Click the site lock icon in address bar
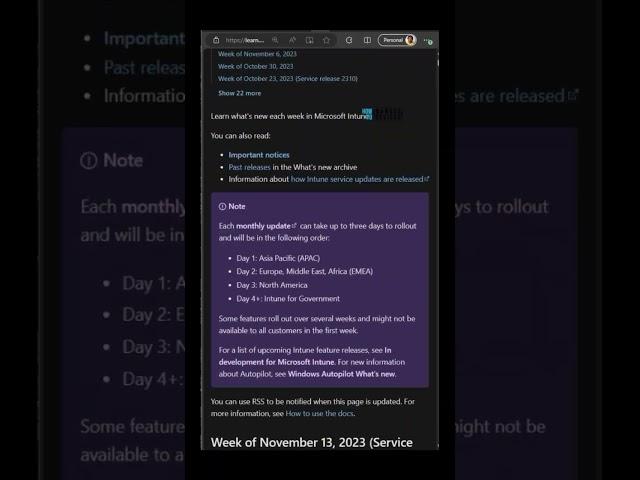 coord(216,40)
